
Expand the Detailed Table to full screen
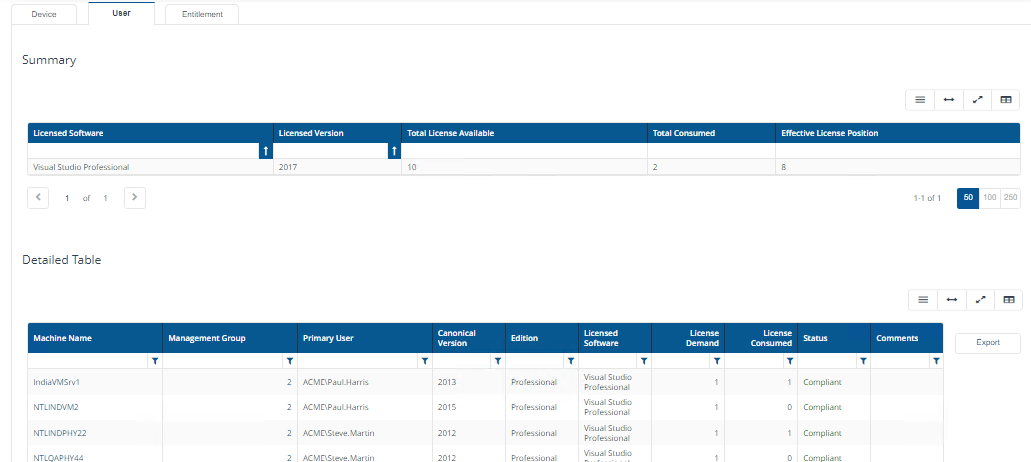click(980, 300)
